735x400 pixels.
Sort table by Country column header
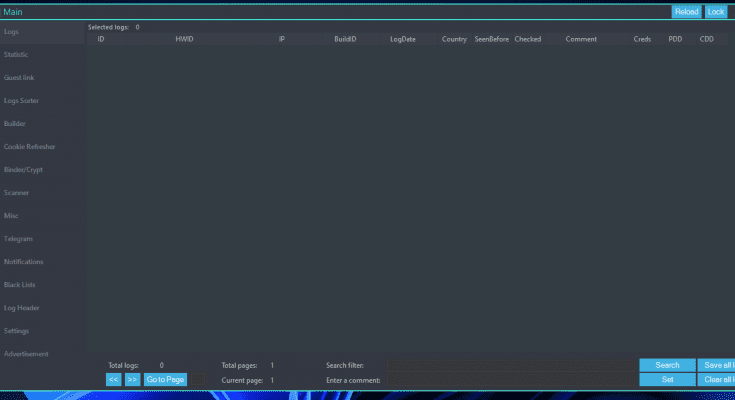coord(454,39)
